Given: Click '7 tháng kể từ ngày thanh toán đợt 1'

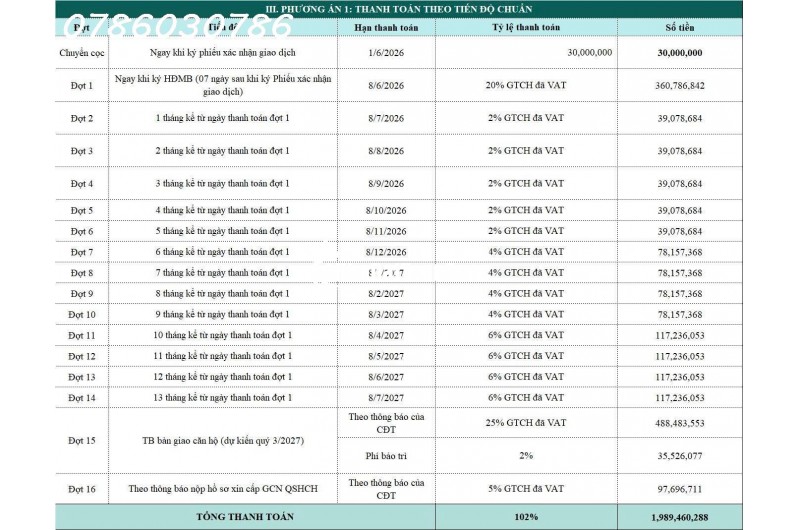Looking at the screenshot, I should pos(222,272).
